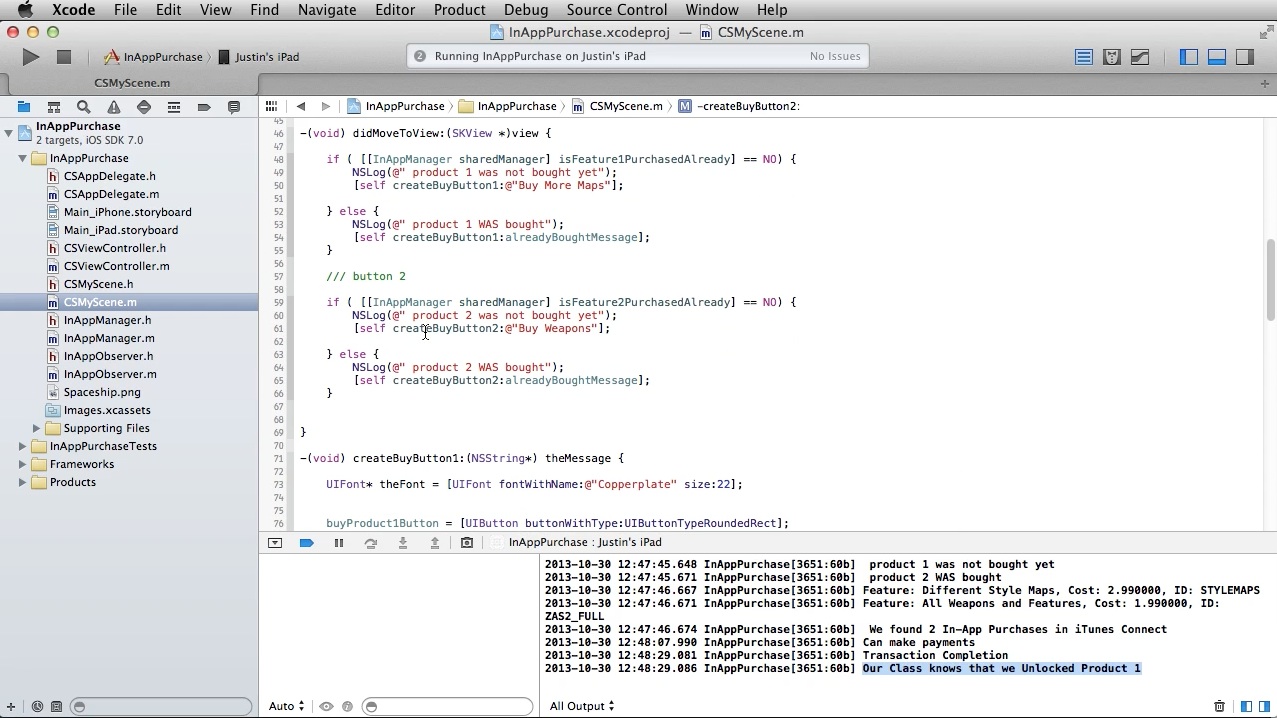The width and height of the screenshot is (1277, 718).
Task: Go back in editor history
Action: [x=301, y=106]
